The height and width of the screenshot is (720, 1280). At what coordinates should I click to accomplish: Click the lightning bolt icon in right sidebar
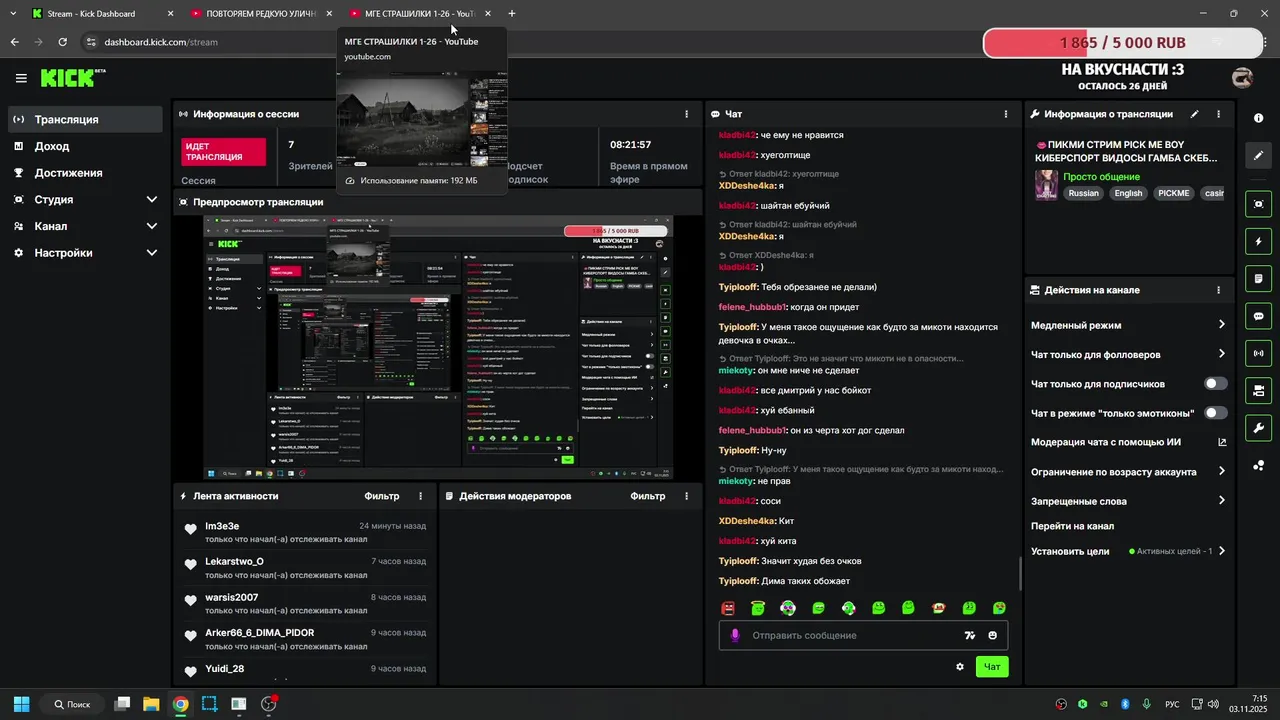click(x=1258, y=242)
